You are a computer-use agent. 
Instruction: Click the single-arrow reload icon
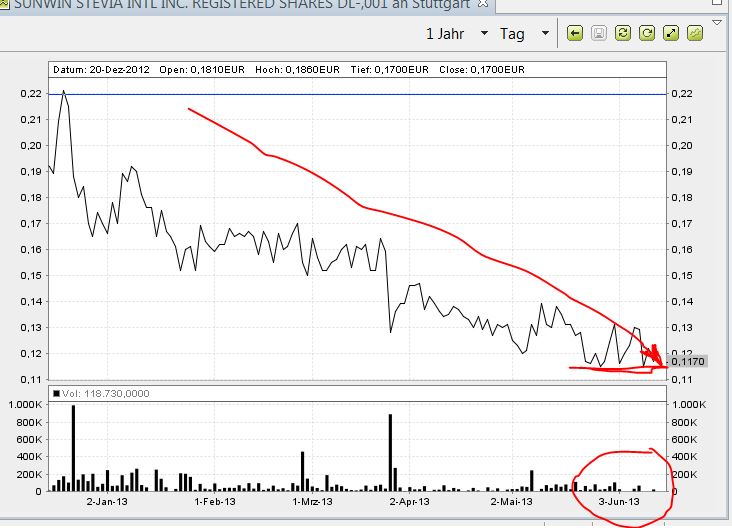pyautogui.click(x=647, y=34)
